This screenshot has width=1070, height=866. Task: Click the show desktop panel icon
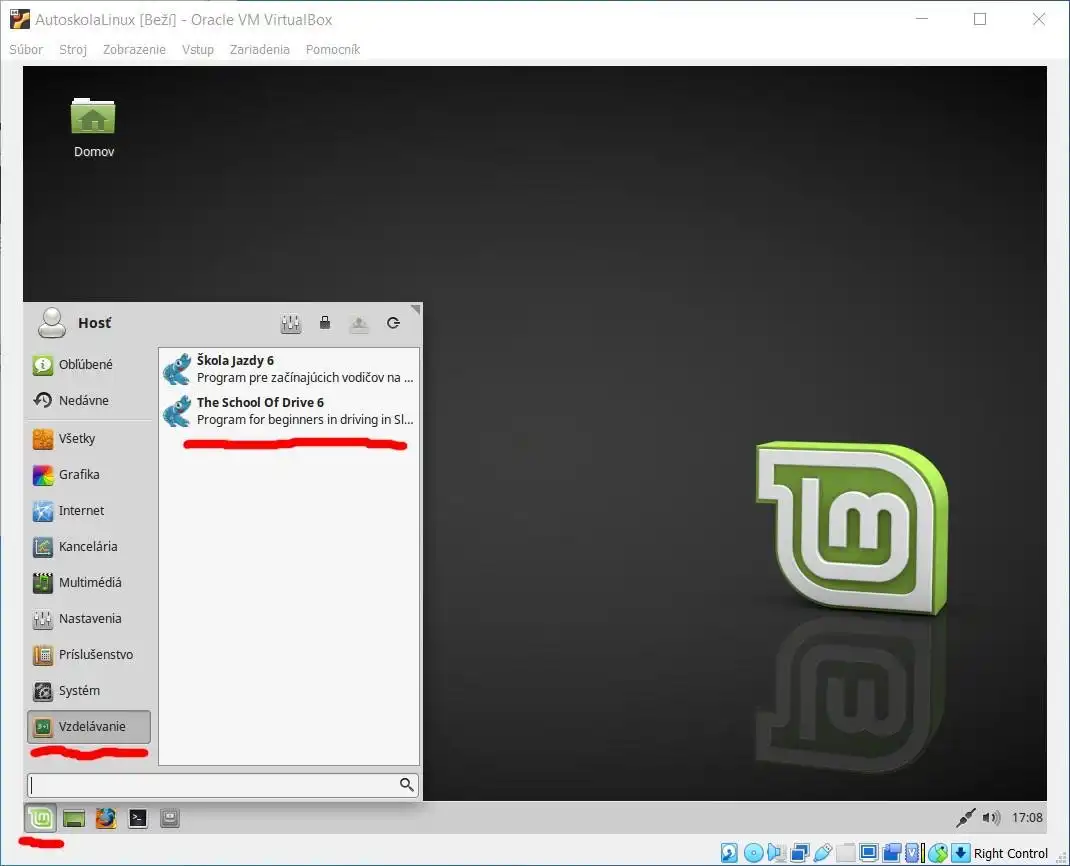pos(74,818)
